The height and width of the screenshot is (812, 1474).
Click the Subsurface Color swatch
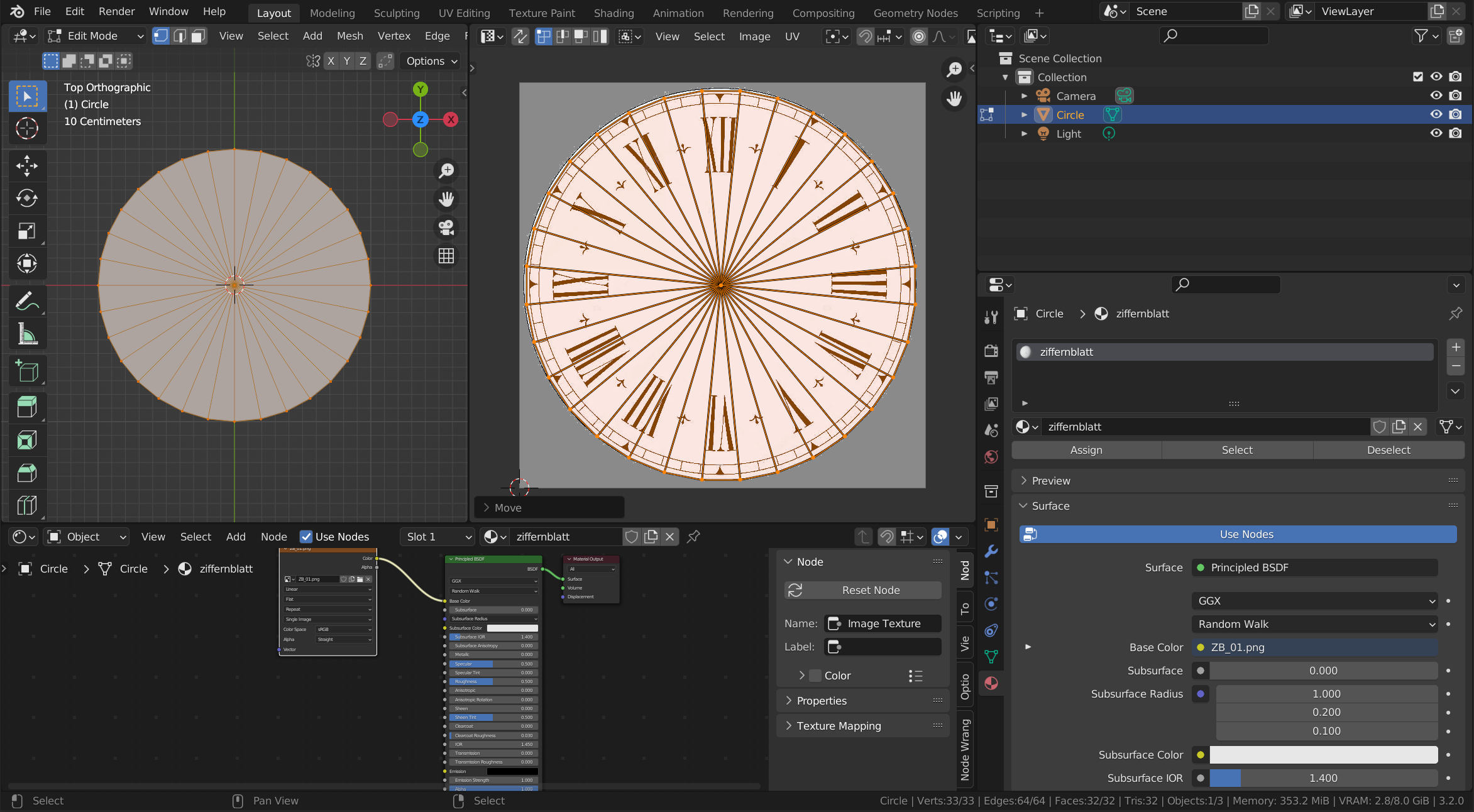click(x=1323, y=755)
